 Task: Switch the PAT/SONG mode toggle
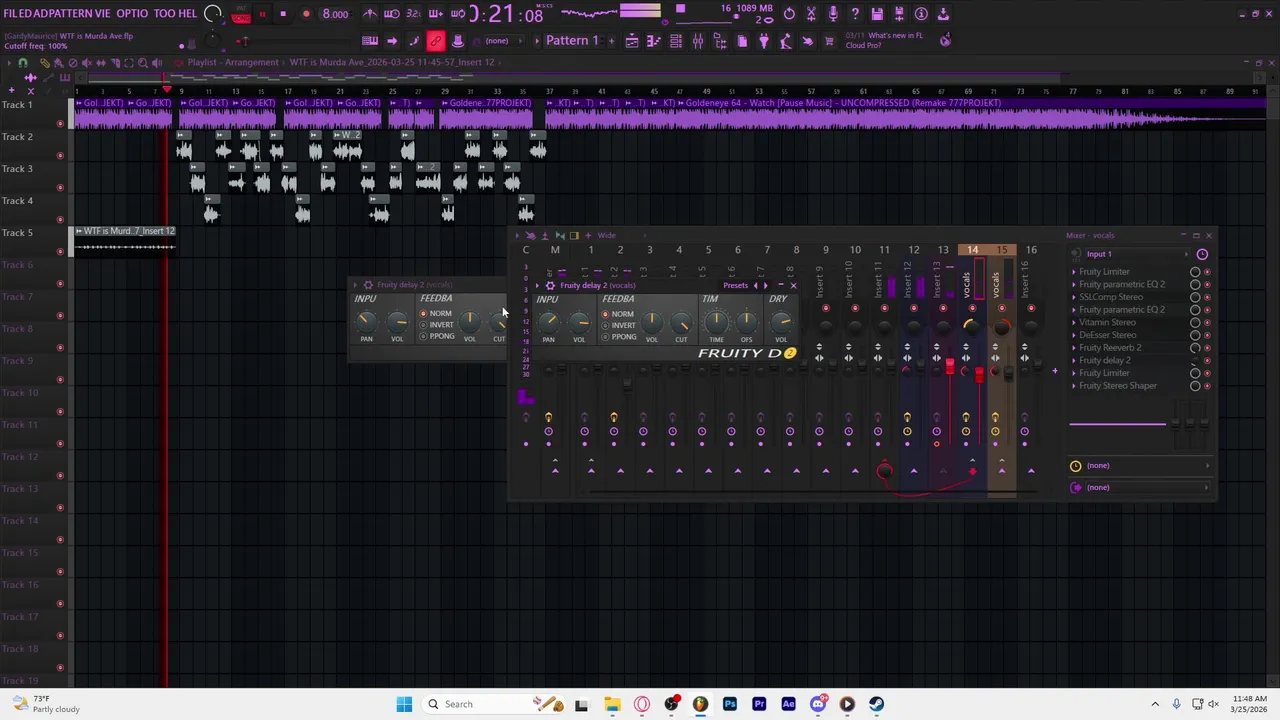coord(241,14)
